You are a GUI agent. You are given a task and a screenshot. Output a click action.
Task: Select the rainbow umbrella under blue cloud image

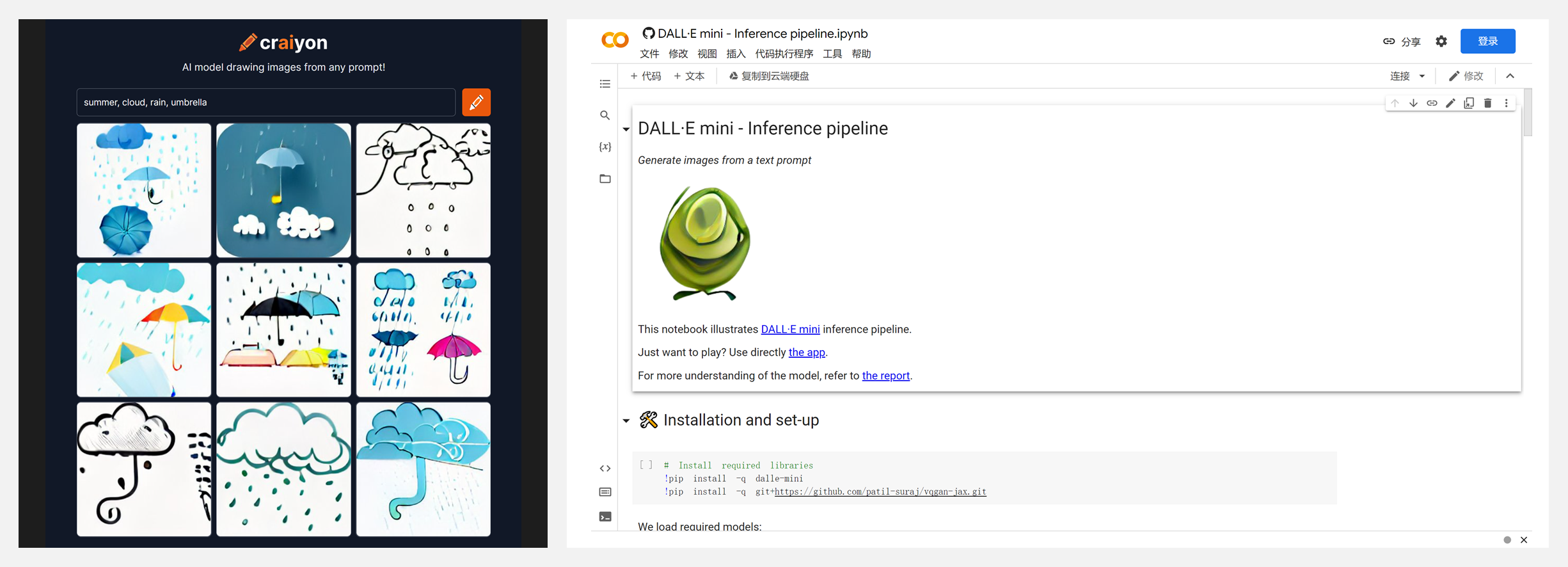[x=144, y=330]
